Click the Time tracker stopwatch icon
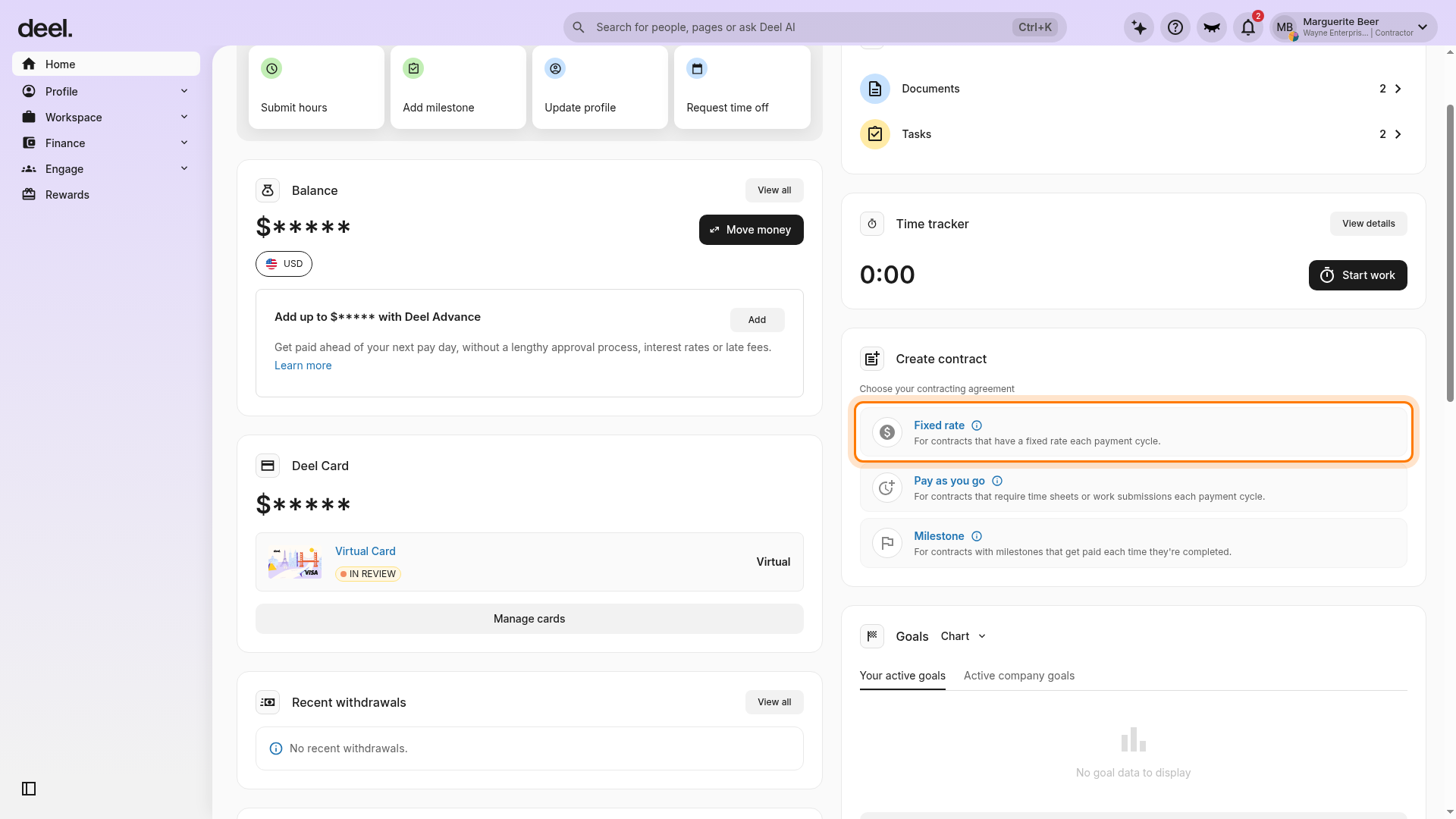The width and height of the screenshot is (1456, 819). coord(872,224)
